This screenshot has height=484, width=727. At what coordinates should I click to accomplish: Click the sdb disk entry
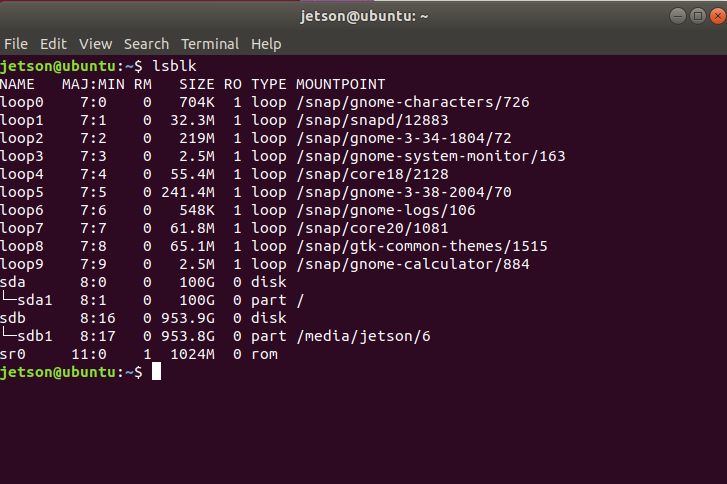pos(13,318)
